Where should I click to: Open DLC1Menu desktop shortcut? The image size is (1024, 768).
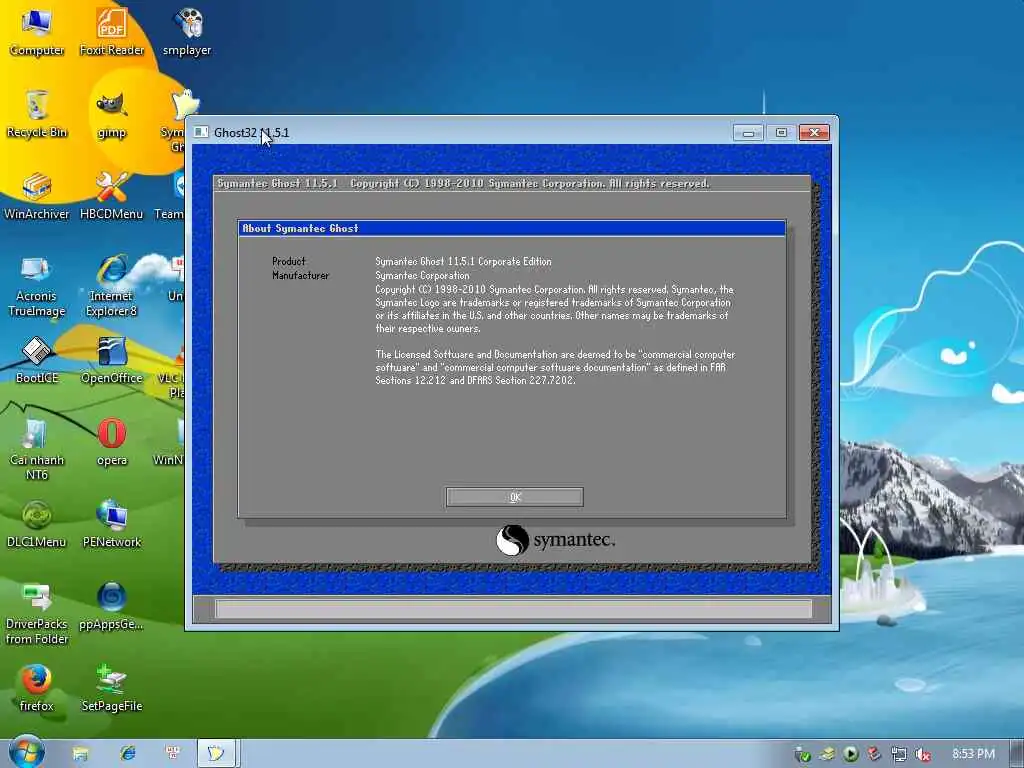pyautogui.click(x=37, y=524)
